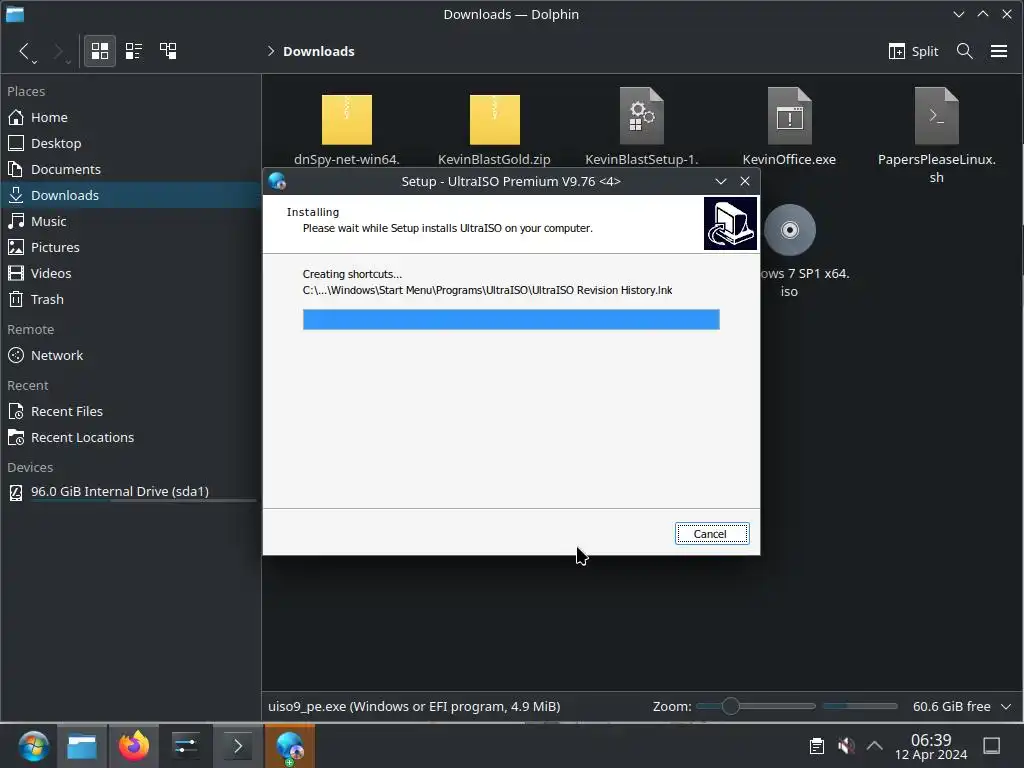Open Trash in the Places panel
The image size is (1024, 768).
[131, 299]
